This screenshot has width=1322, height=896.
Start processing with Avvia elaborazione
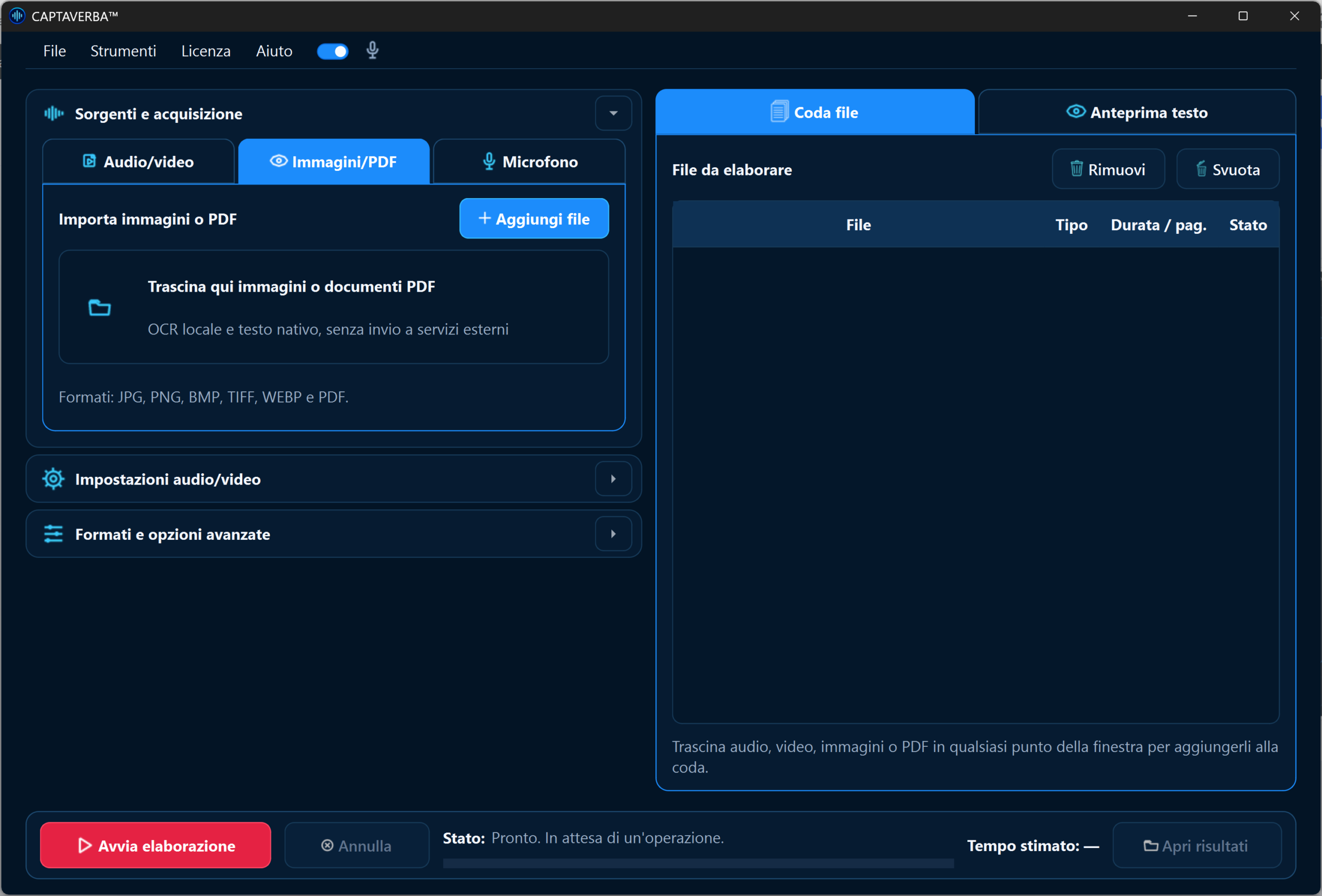pos(155,845)
